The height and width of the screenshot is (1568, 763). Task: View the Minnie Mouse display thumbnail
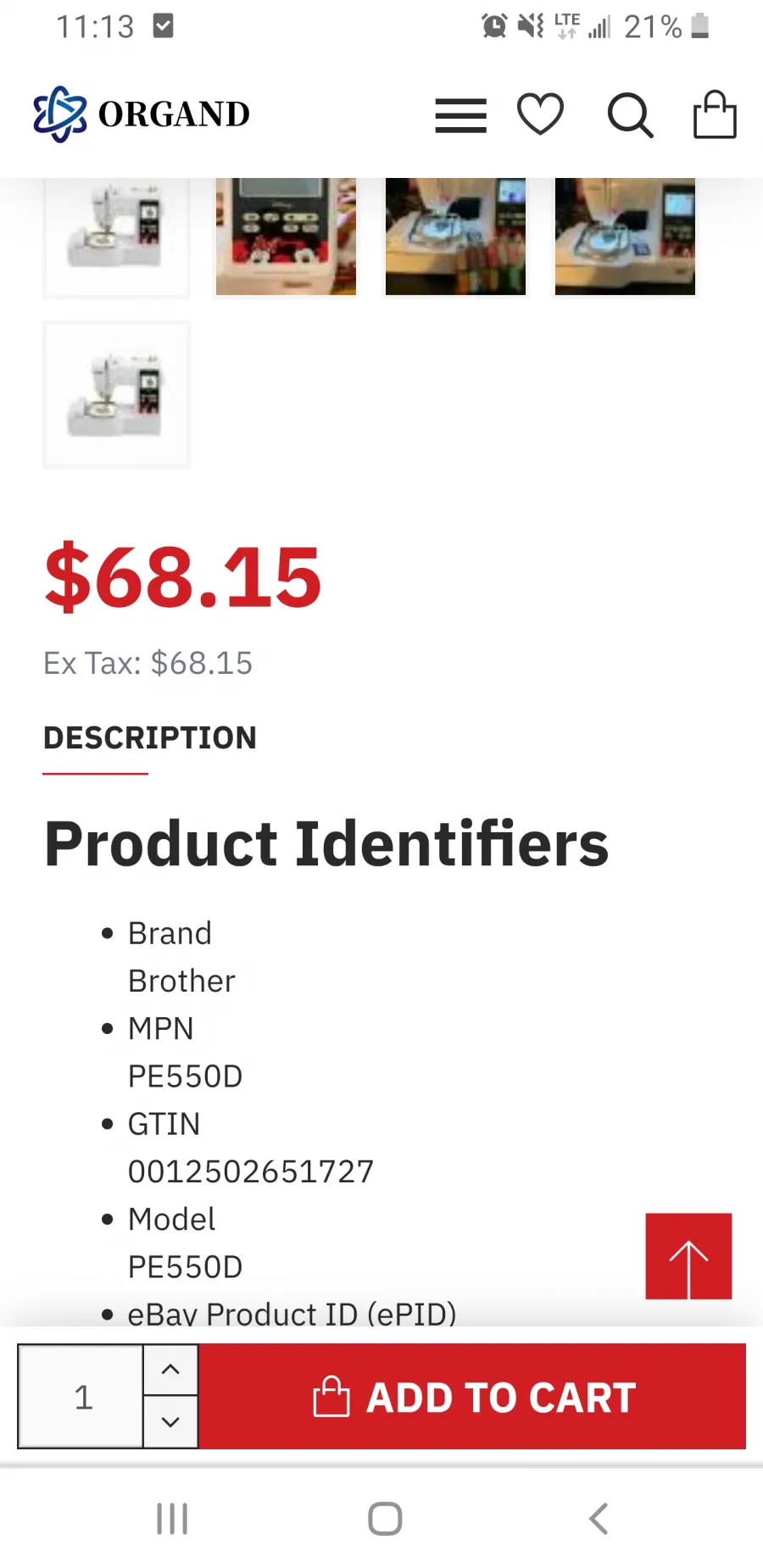point(286,236)
